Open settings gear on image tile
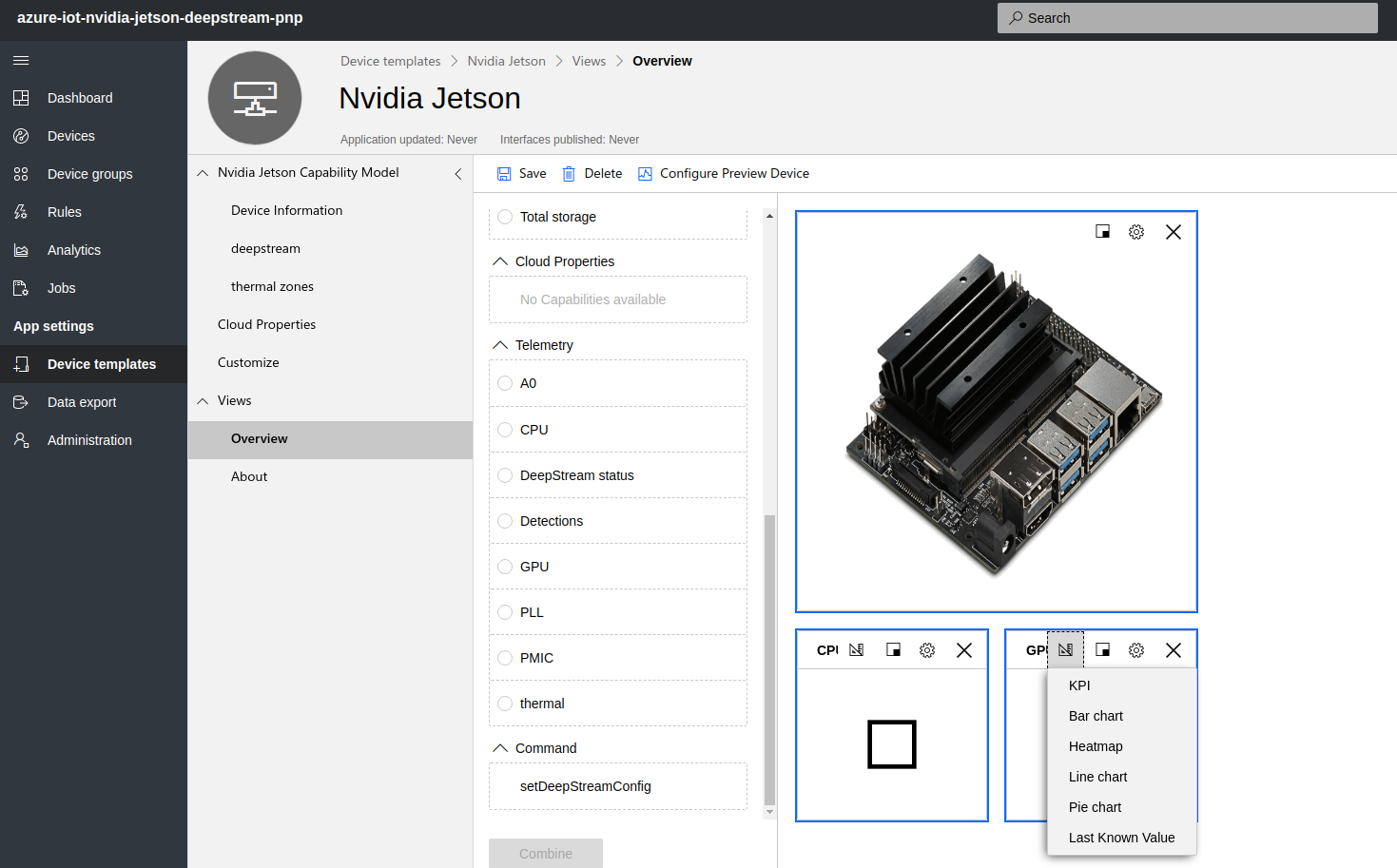 (x=1136, y=232)
